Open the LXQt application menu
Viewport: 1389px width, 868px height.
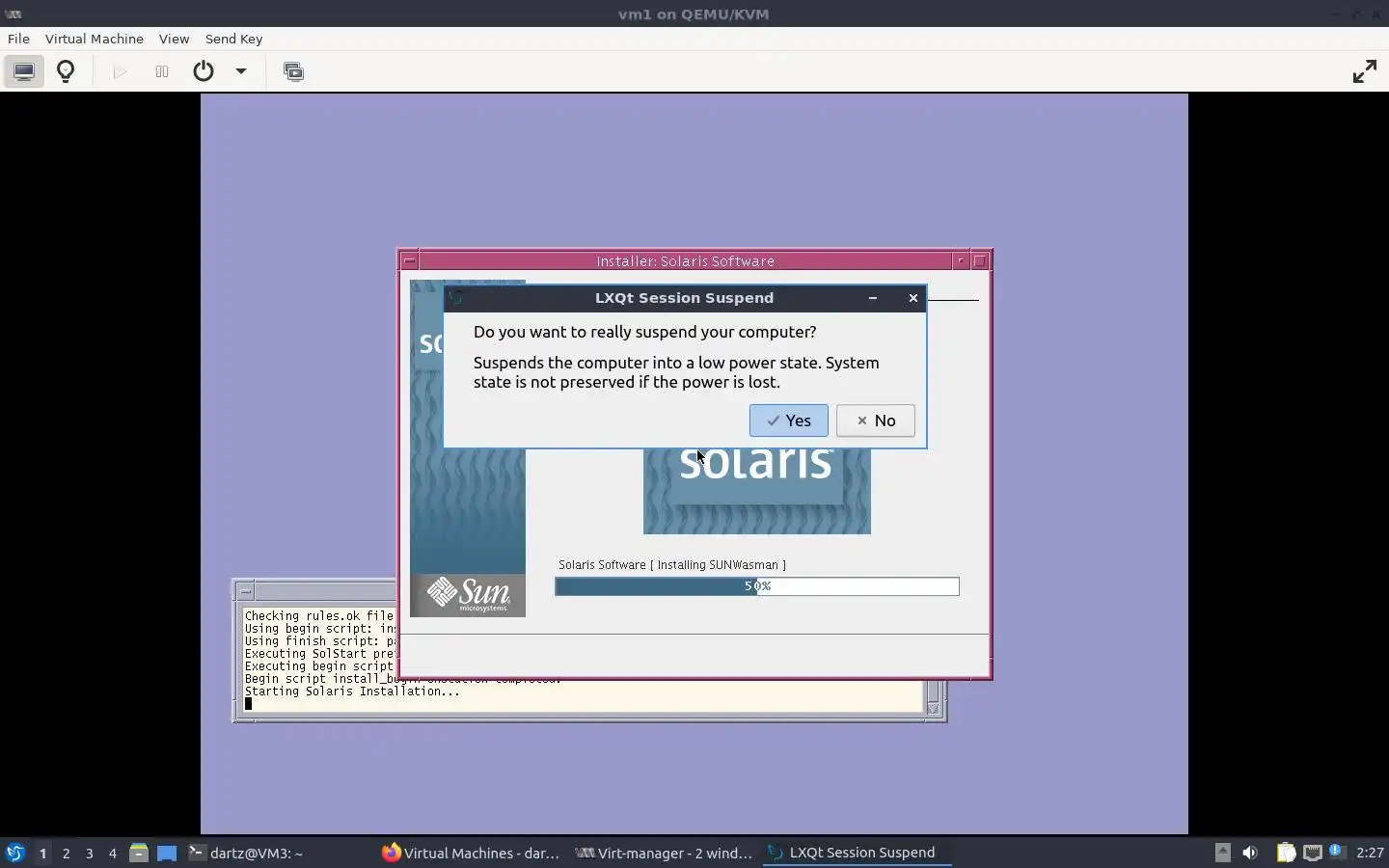tap(14, 853)
